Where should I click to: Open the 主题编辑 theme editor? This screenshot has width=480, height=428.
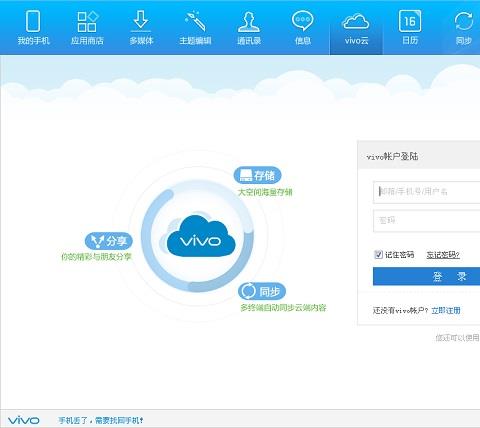click(195, 27)
